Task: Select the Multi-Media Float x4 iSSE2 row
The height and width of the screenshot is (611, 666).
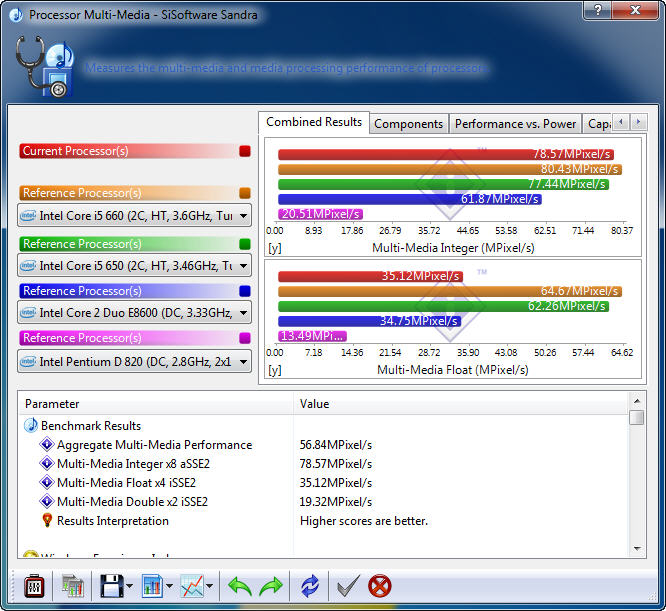Action: click(323, 483)
